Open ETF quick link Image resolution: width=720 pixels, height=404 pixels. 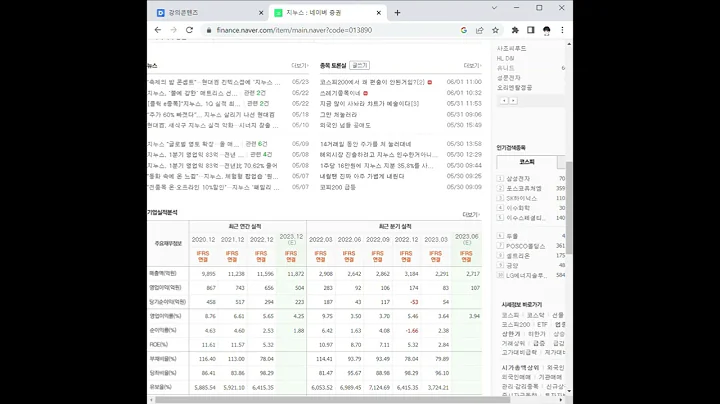[542, 325]
